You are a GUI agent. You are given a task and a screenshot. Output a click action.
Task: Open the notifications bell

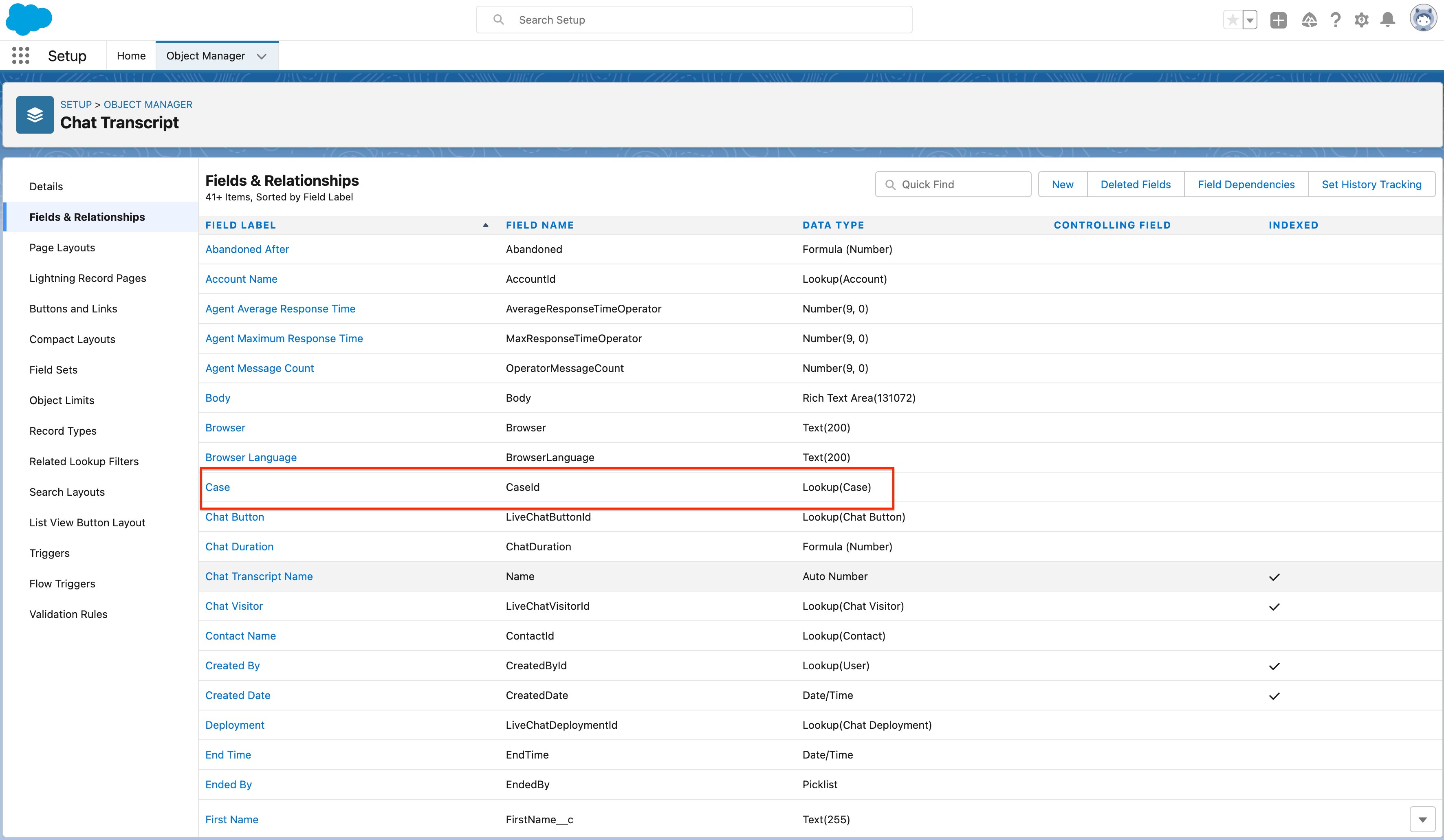[x=1388, y=20]
